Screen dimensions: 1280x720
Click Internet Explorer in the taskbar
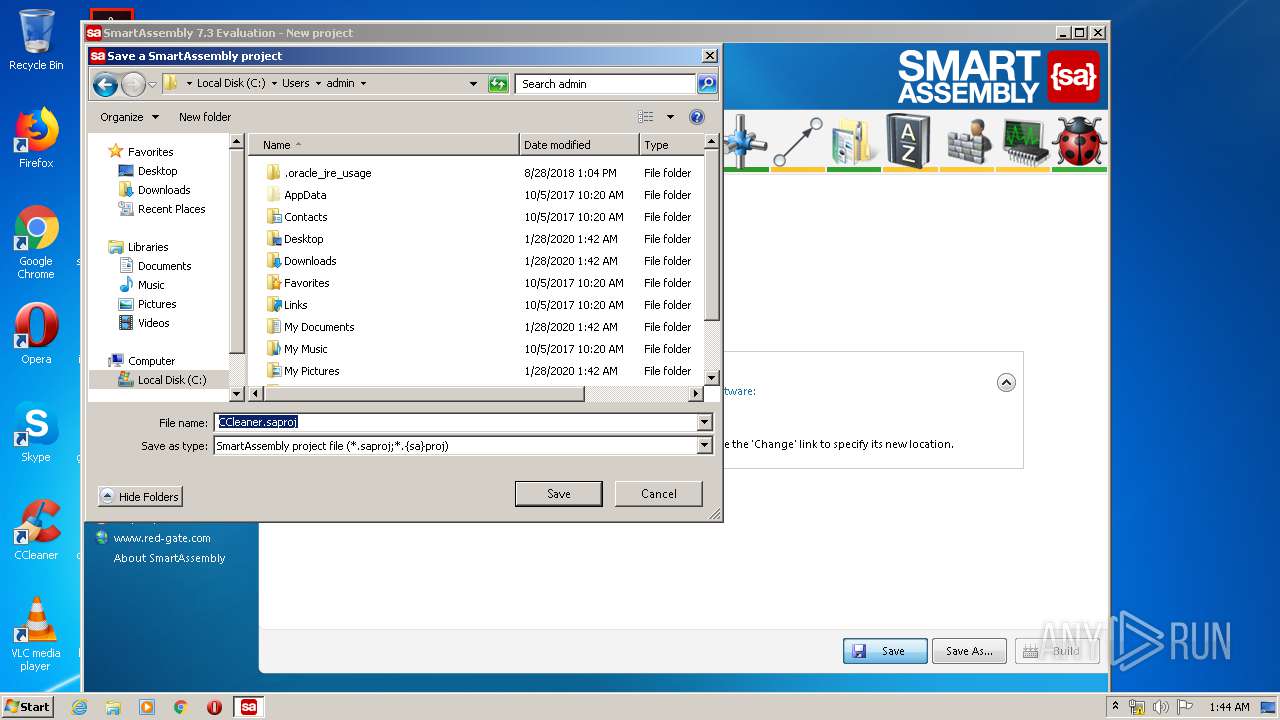click(79, 707)
